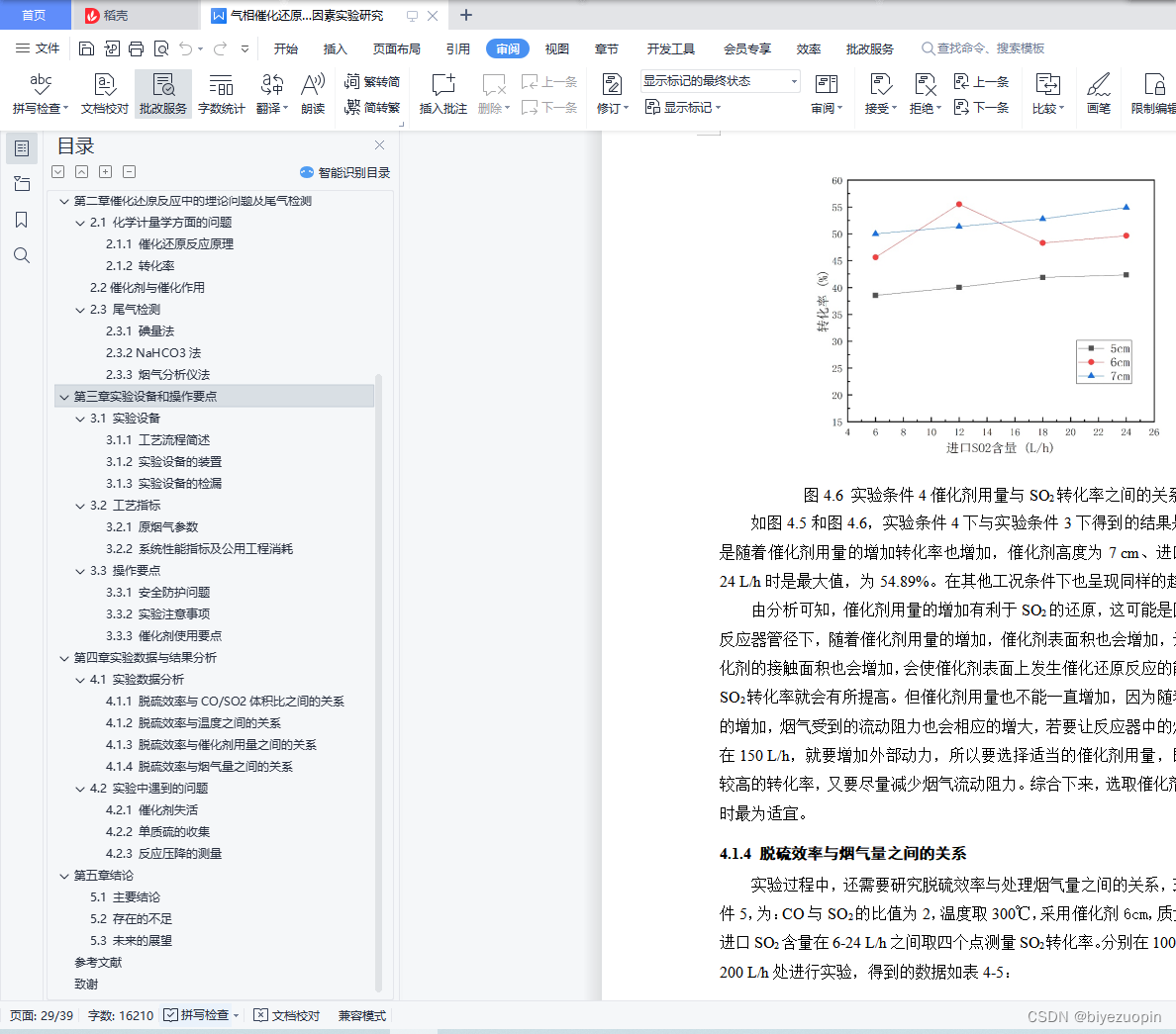Open the 修订 track changes tool

tap(612, 94)
